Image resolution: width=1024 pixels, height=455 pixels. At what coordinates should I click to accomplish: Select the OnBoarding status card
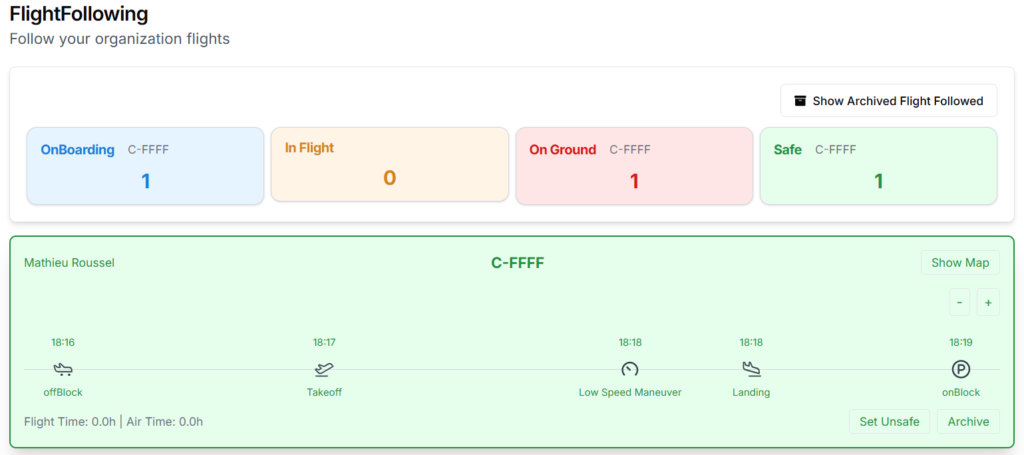click(145, 166)
